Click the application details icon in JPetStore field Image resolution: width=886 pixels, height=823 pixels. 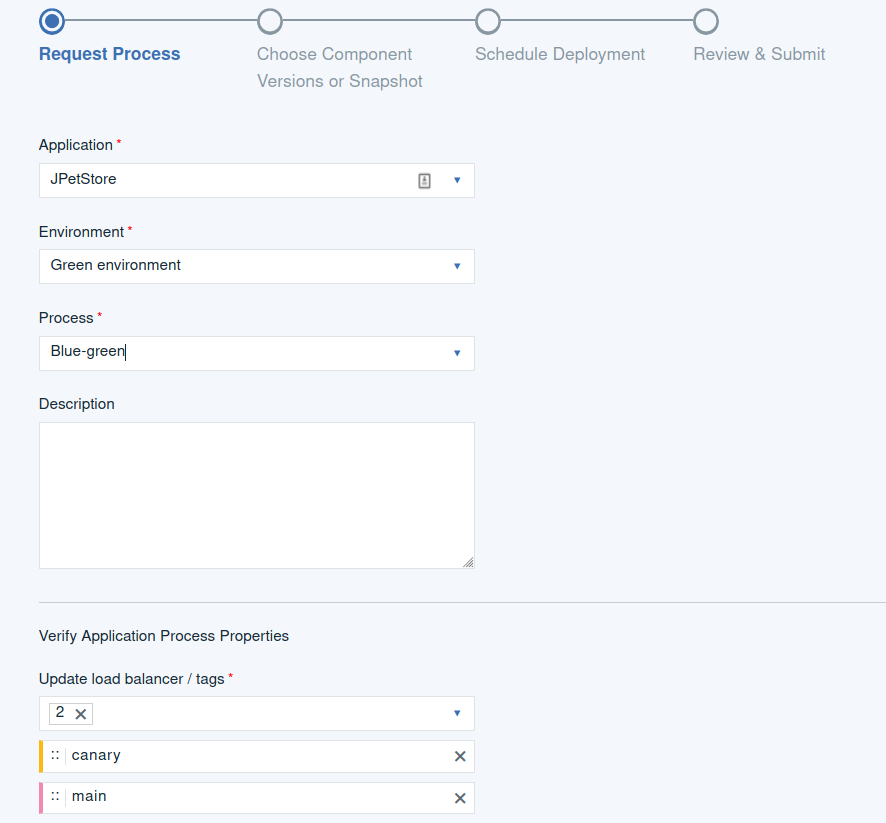click(x=423, y=180)
